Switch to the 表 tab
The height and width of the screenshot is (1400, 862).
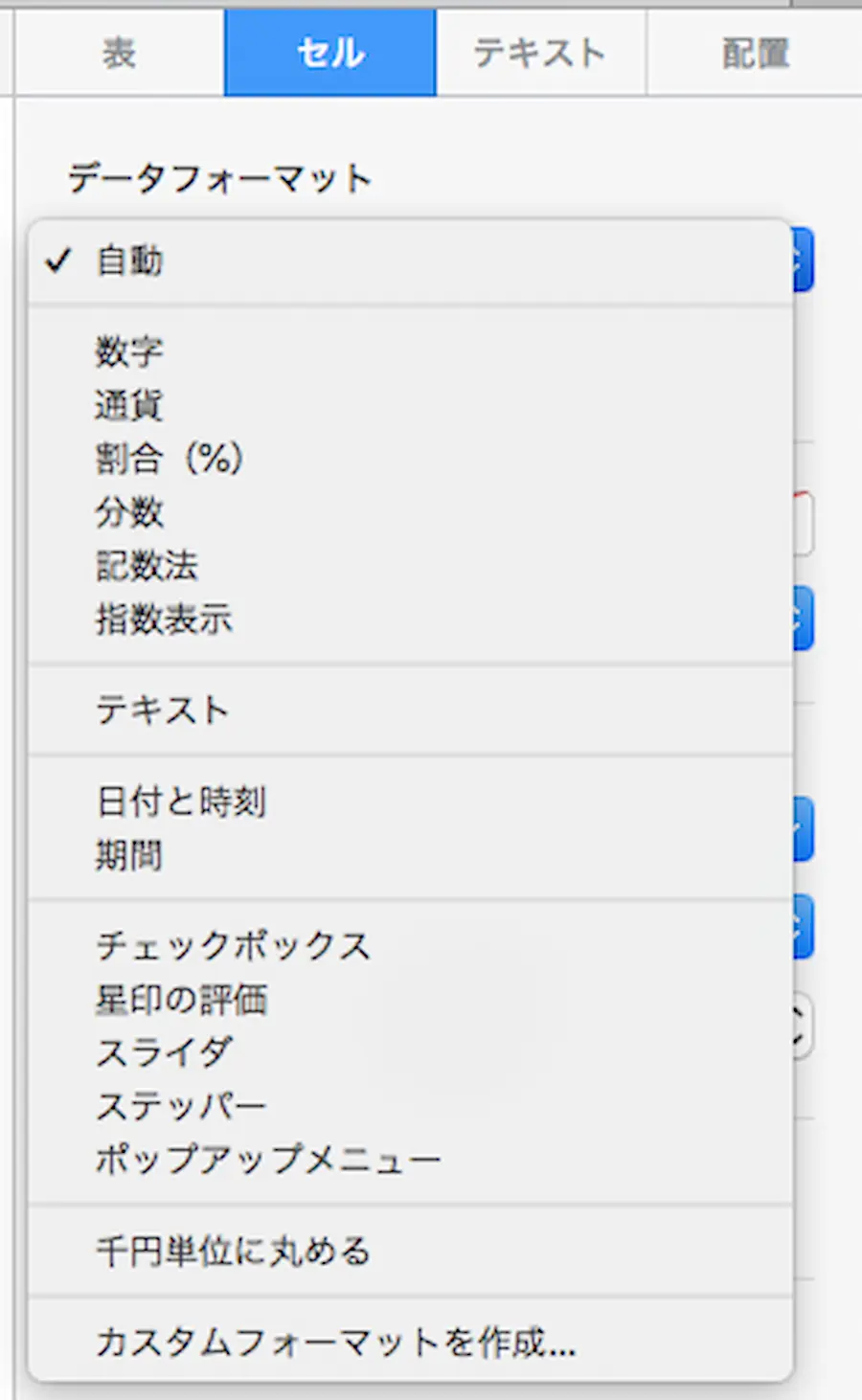point(119,54)
